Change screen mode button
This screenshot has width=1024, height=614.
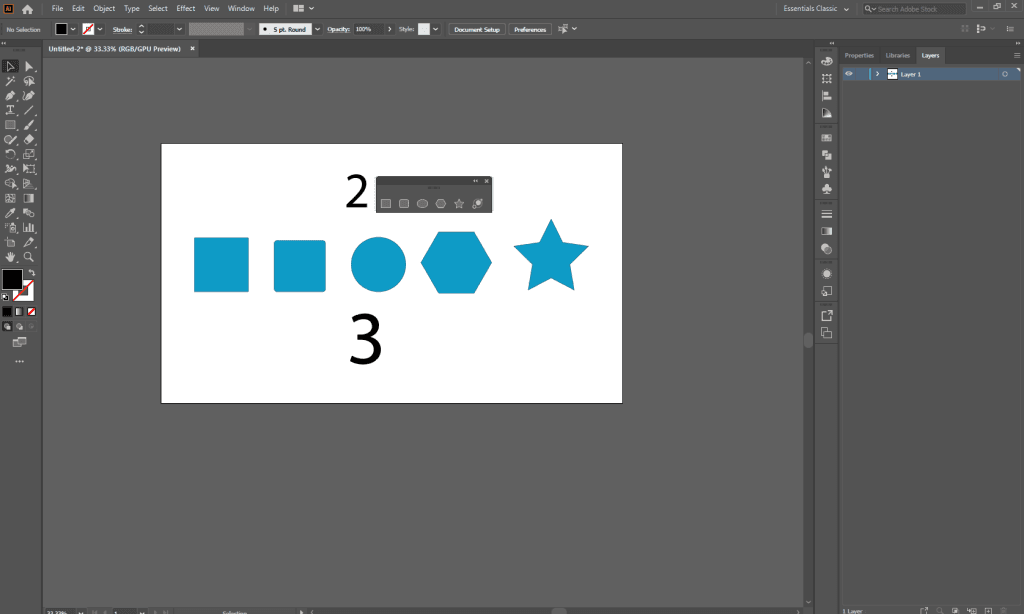(x=20, y=342)
